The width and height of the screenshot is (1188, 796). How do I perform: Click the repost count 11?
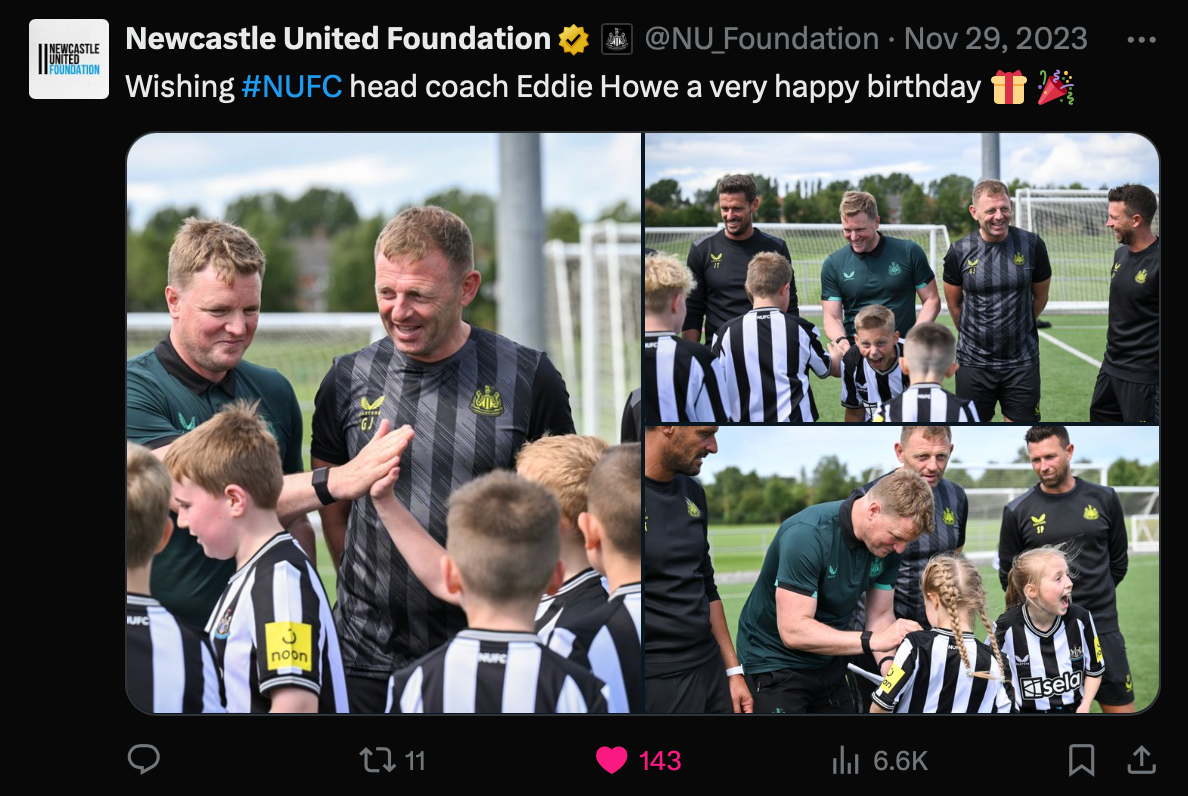pos(414,760)
